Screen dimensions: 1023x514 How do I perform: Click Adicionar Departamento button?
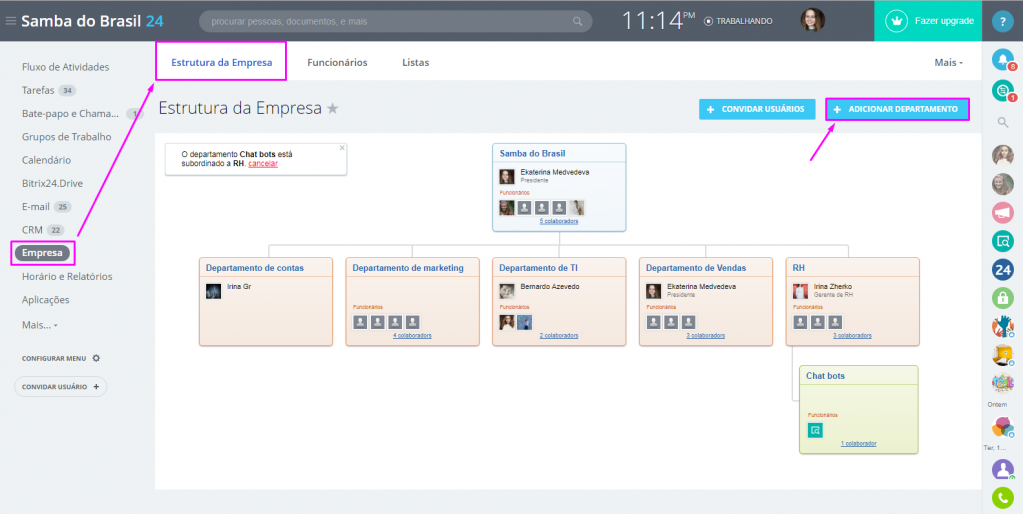[x=897, y=110]
